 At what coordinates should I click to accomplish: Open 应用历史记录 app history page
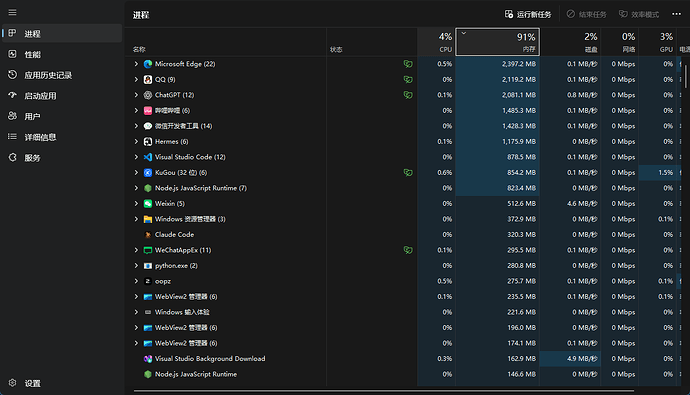[62, 75]
